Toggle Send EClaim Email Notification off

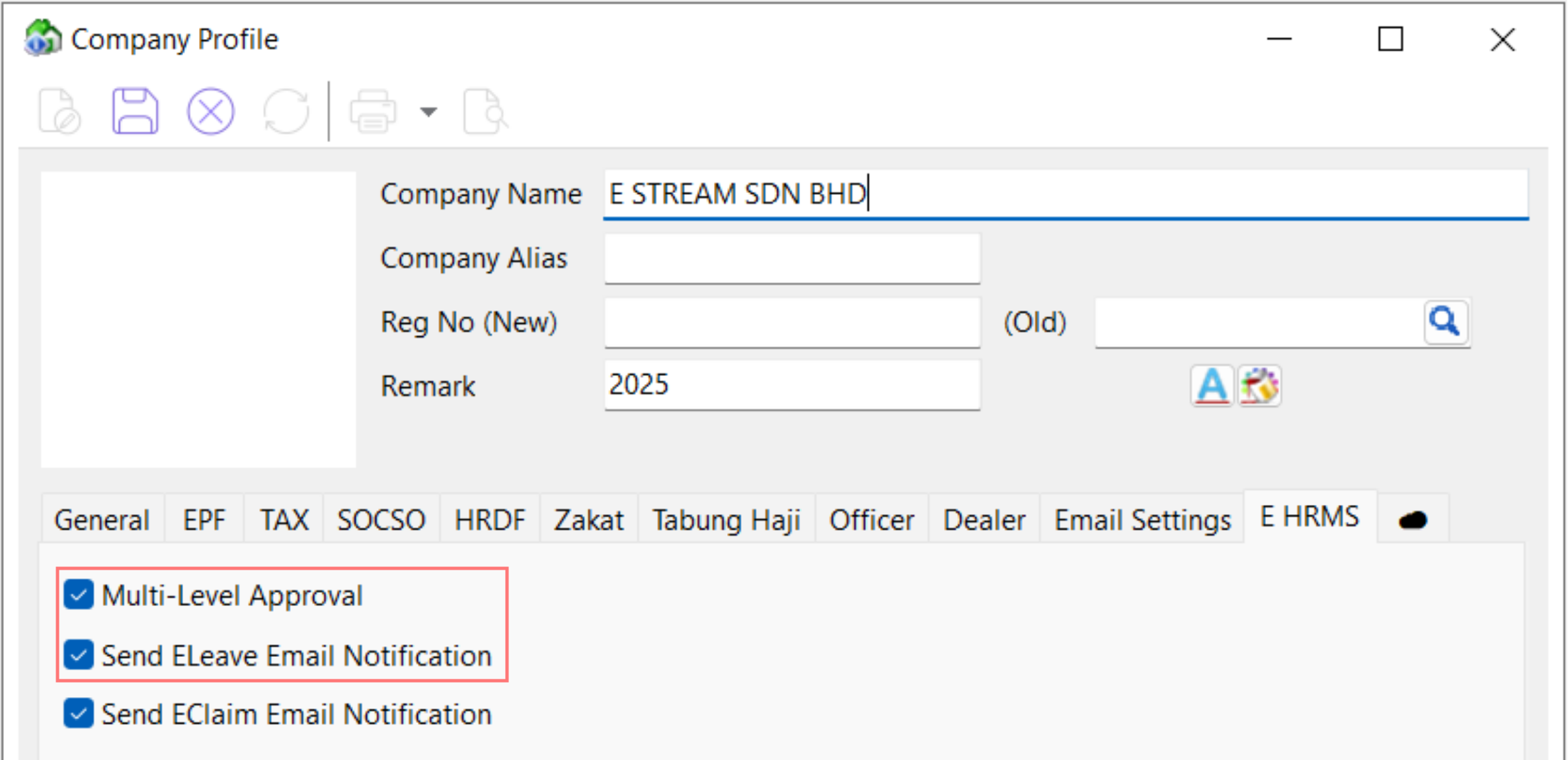point(78,714)
